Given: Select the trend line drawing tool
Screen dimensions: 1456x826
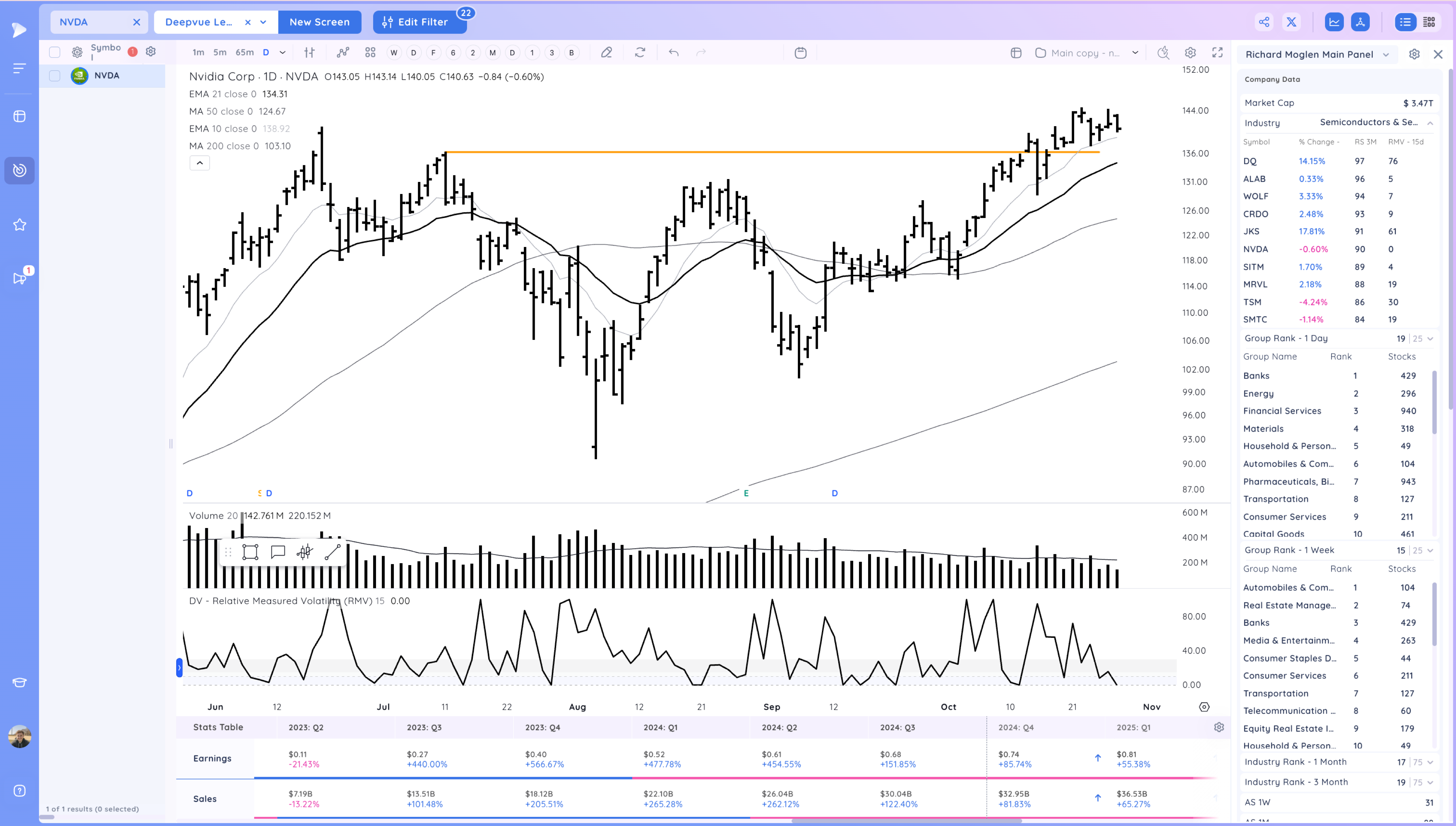Looking at the screenshot, I should (x=332, y=552).
